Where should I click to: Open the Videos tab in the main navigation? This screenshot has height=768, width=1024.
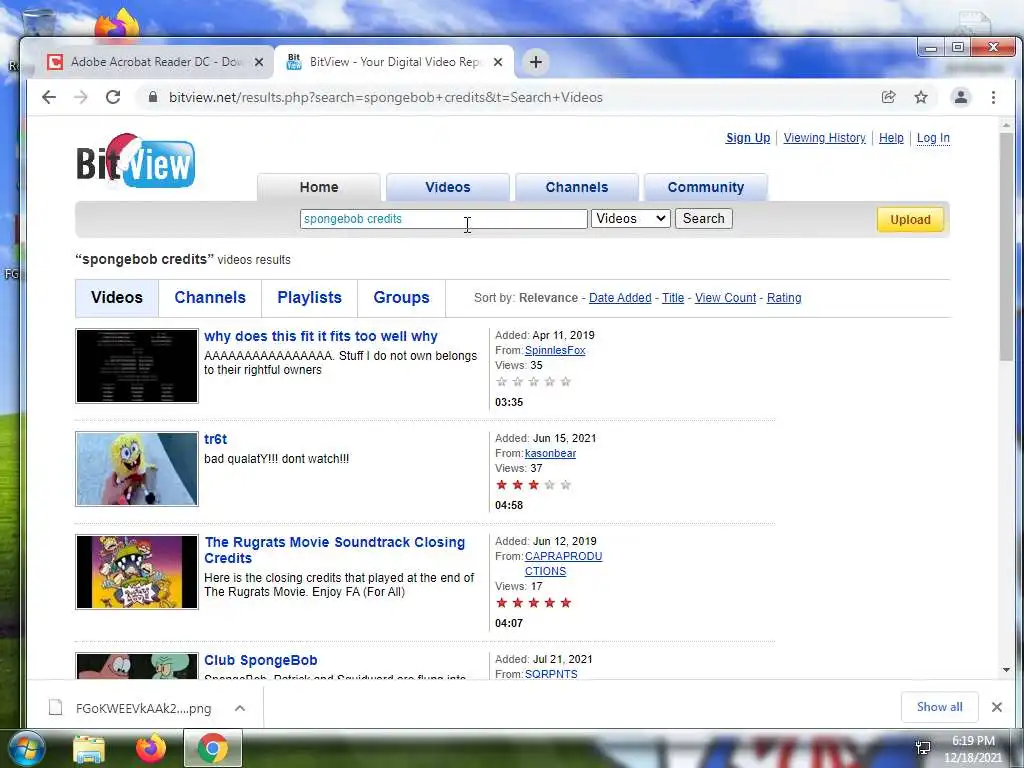tap(447, 187)
